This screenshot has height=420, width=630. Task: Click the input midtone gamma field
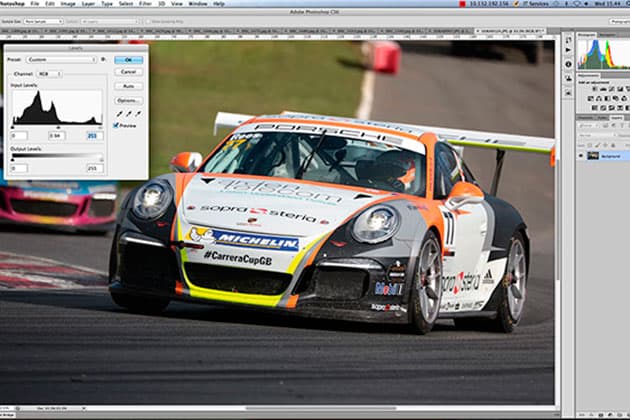click(57, 136)
